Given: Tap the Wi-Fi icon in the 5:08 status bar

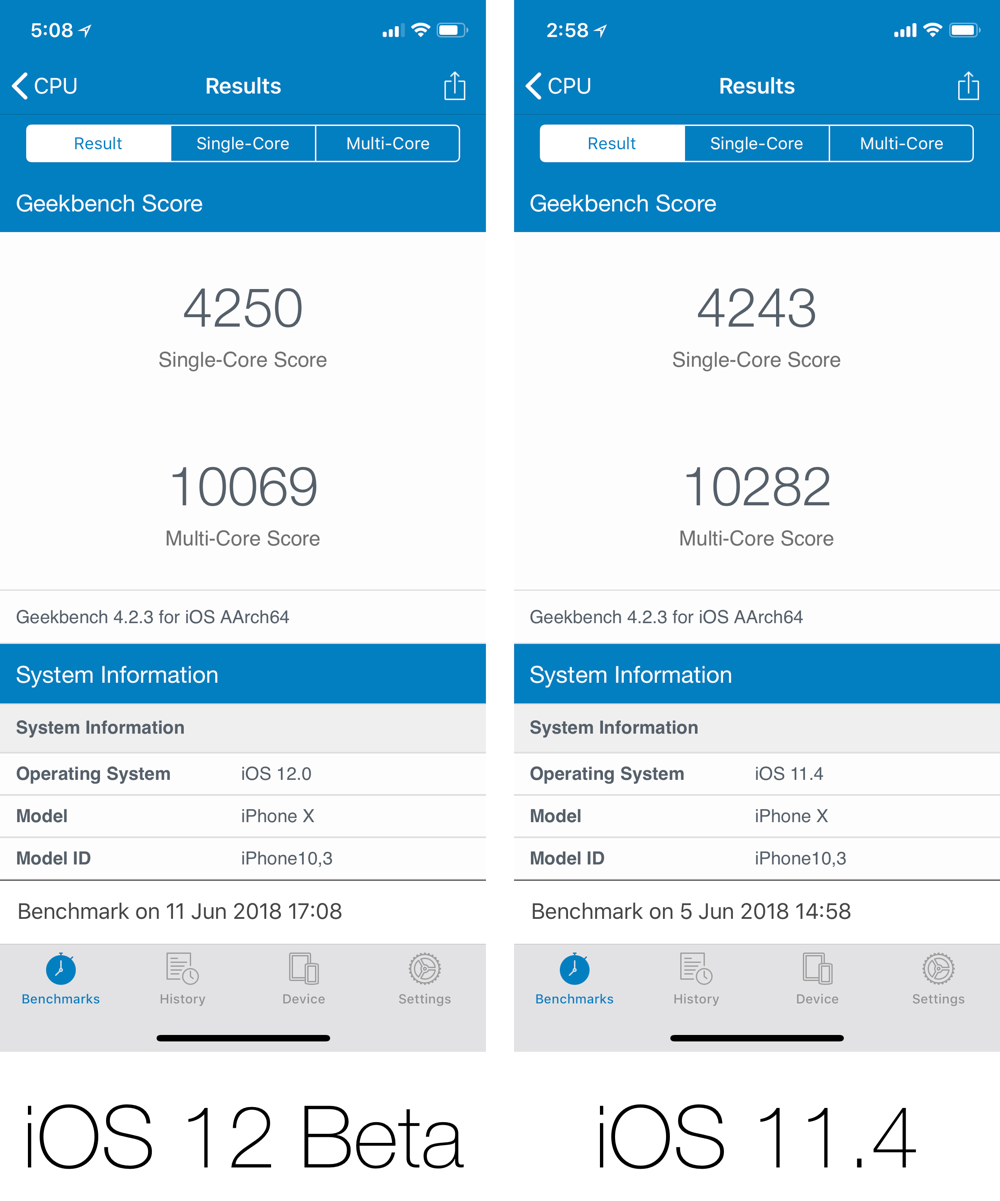Looking at the screenshot, I should coord(420,30).
